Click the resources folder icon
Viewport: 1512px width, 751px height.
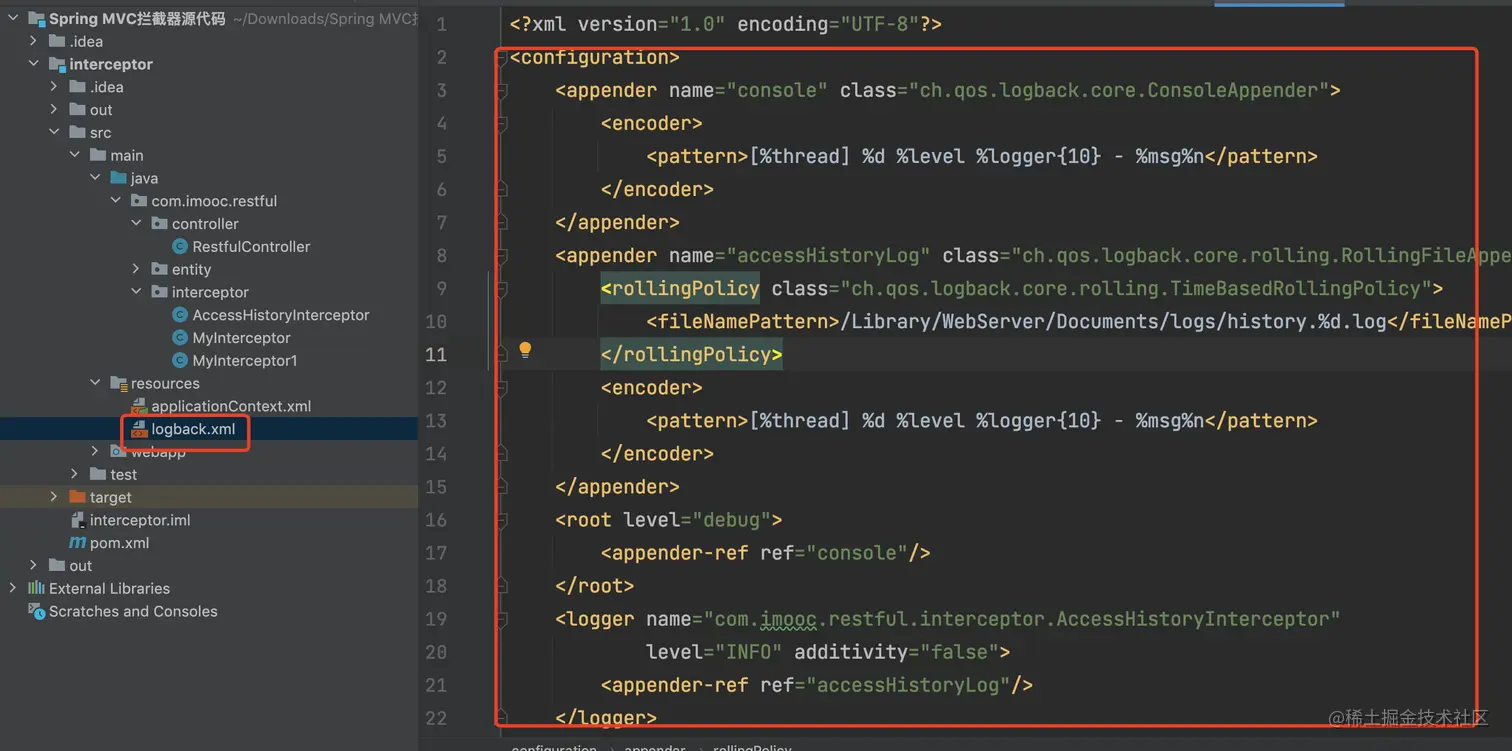pos(118,383)
